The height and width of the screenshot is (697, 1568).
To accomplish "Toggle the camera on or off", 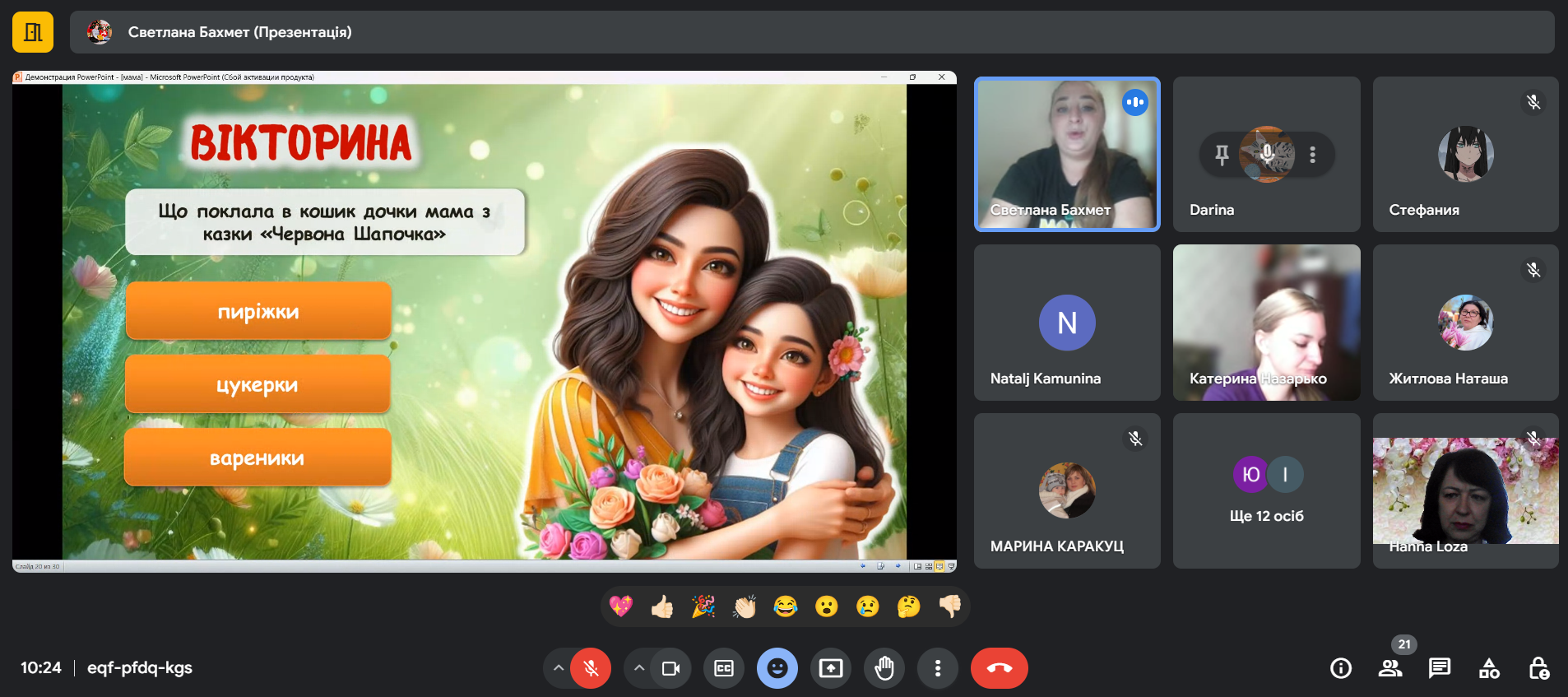I will [670, 668].
